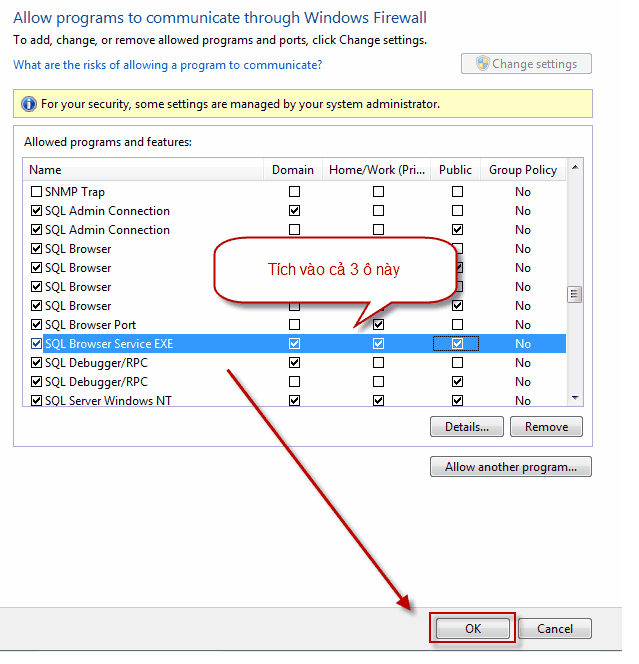Untick Home/Work for SQL Browser Service EXE
This screenshot has height=664, width=639.
[x=379, y=343]
